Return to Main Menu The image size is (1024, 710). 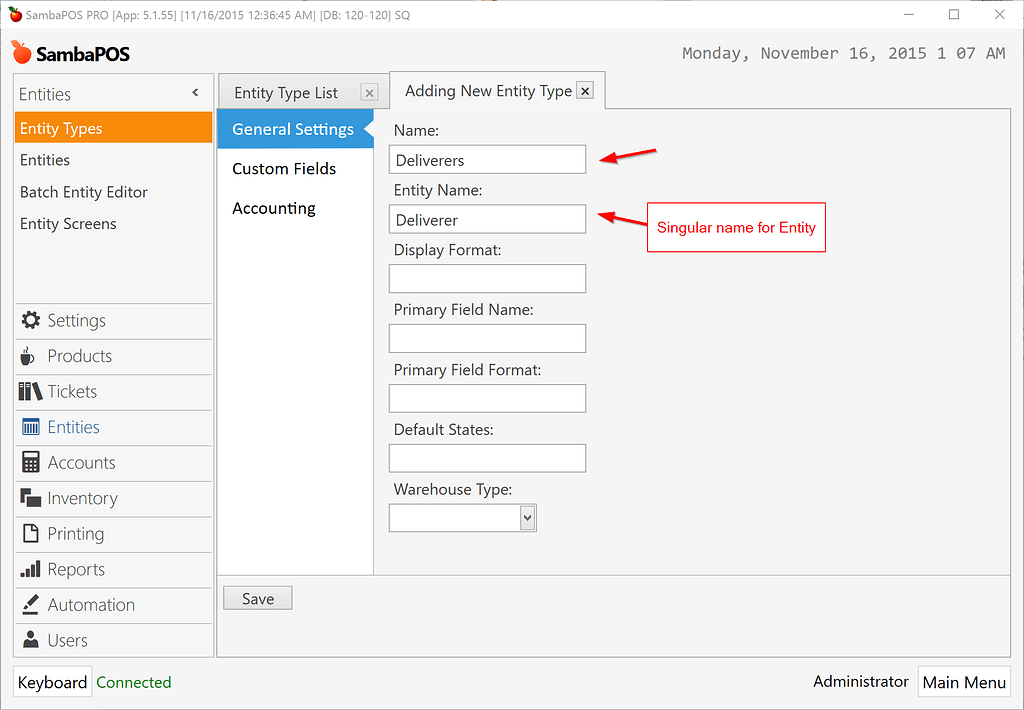coord(963,681)
